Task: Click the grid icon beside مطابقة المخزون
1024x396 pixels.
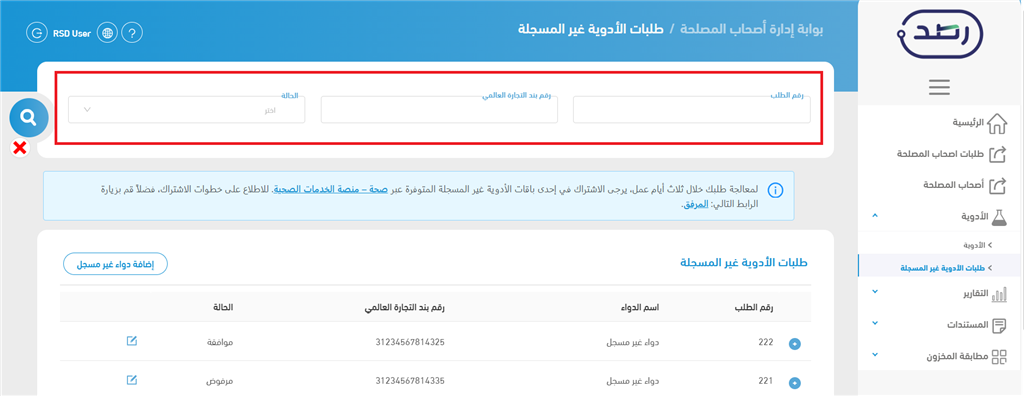Action: pyautogui.click(x=999, y=356)
